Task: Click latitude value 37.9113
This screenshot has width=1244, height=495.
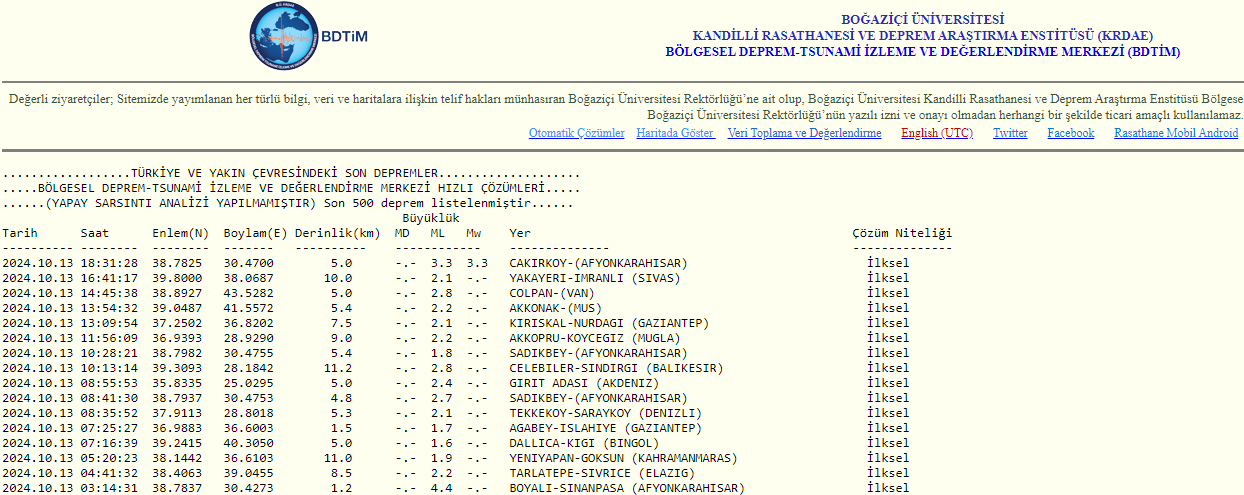Action: pos(177,413)
